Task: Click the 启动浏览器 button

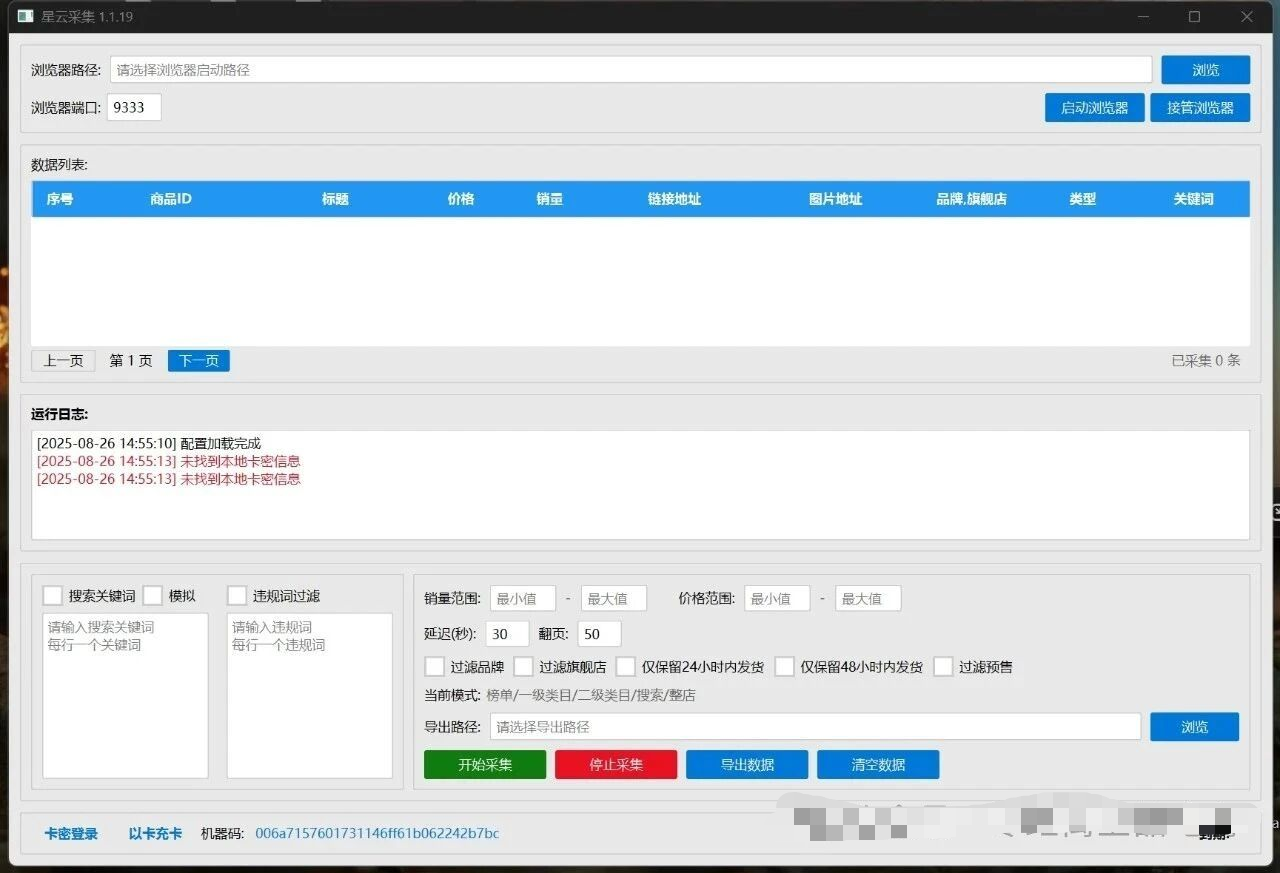Action: pyautogui.click(x=1094, y=108)
